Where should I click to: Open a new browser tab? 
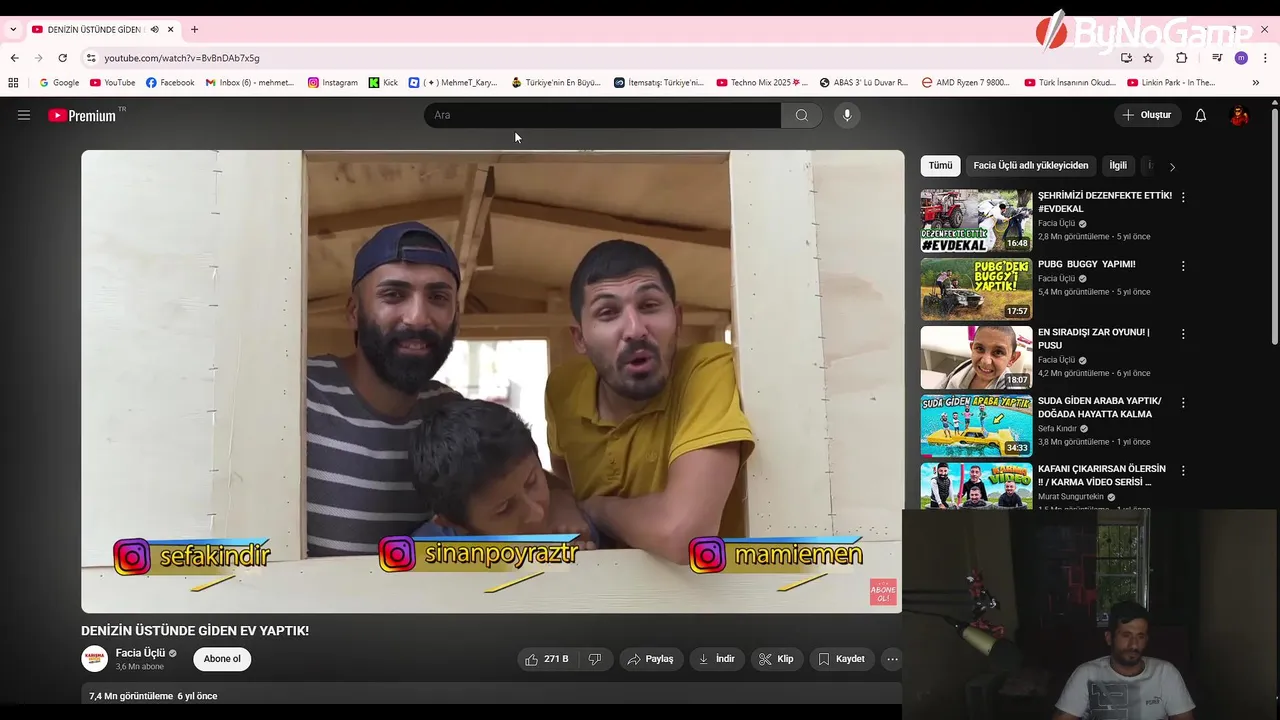click(194, 30)
